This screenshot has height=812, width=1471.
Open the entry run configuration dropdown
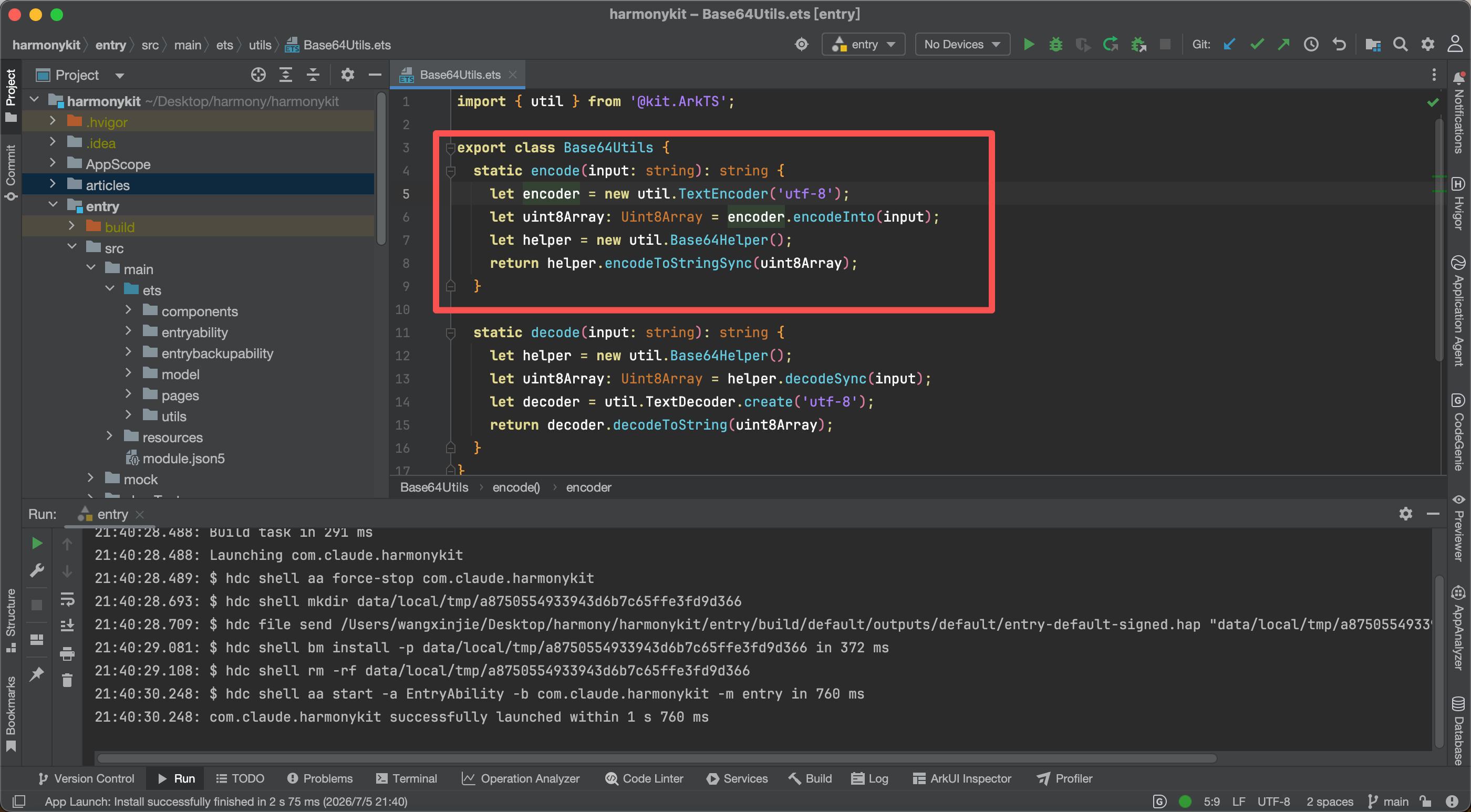pyautogui.click(x=863, y=45)
